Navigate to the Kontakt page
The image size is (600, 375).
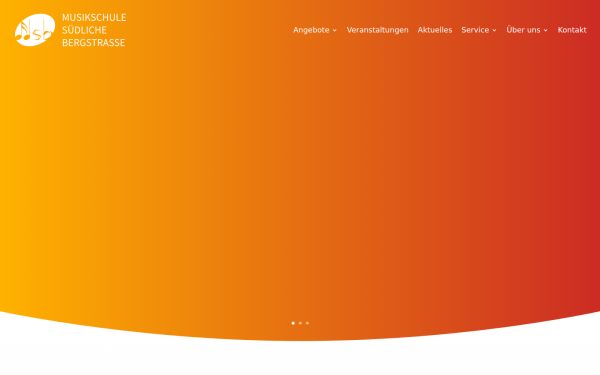pos(572,30)
